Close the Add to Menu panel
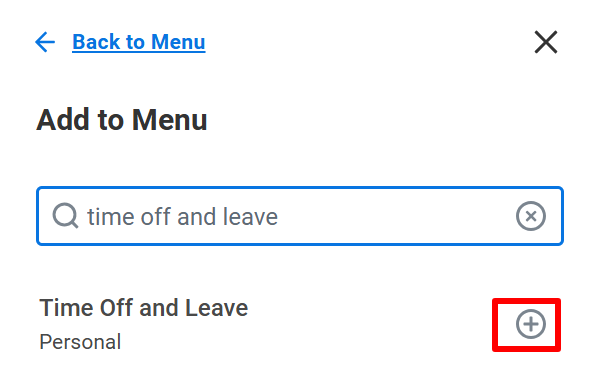The image size is (595, 385). [x=546, y=42]
